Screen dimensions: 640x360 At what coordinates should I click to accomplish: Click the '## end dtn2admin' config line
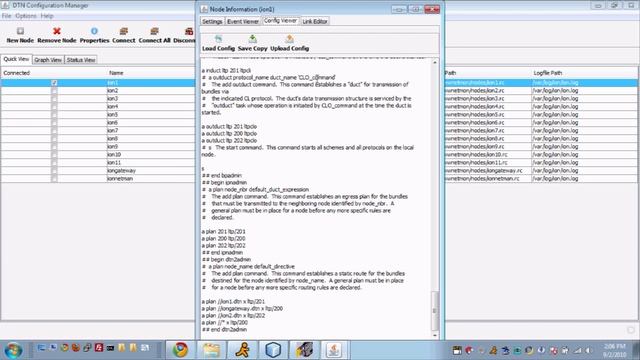coord(224,329)
